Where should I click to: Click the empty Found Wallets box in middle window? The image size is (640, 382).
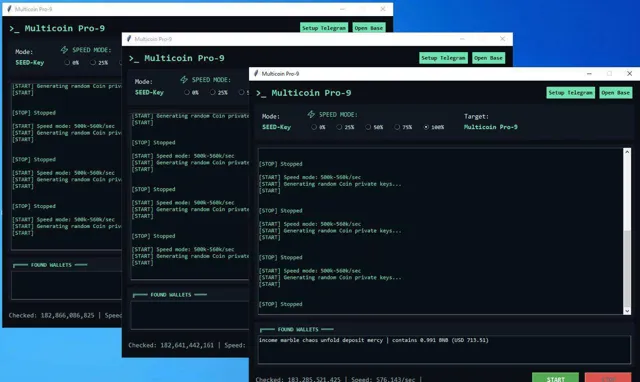[x=189, y=315]
